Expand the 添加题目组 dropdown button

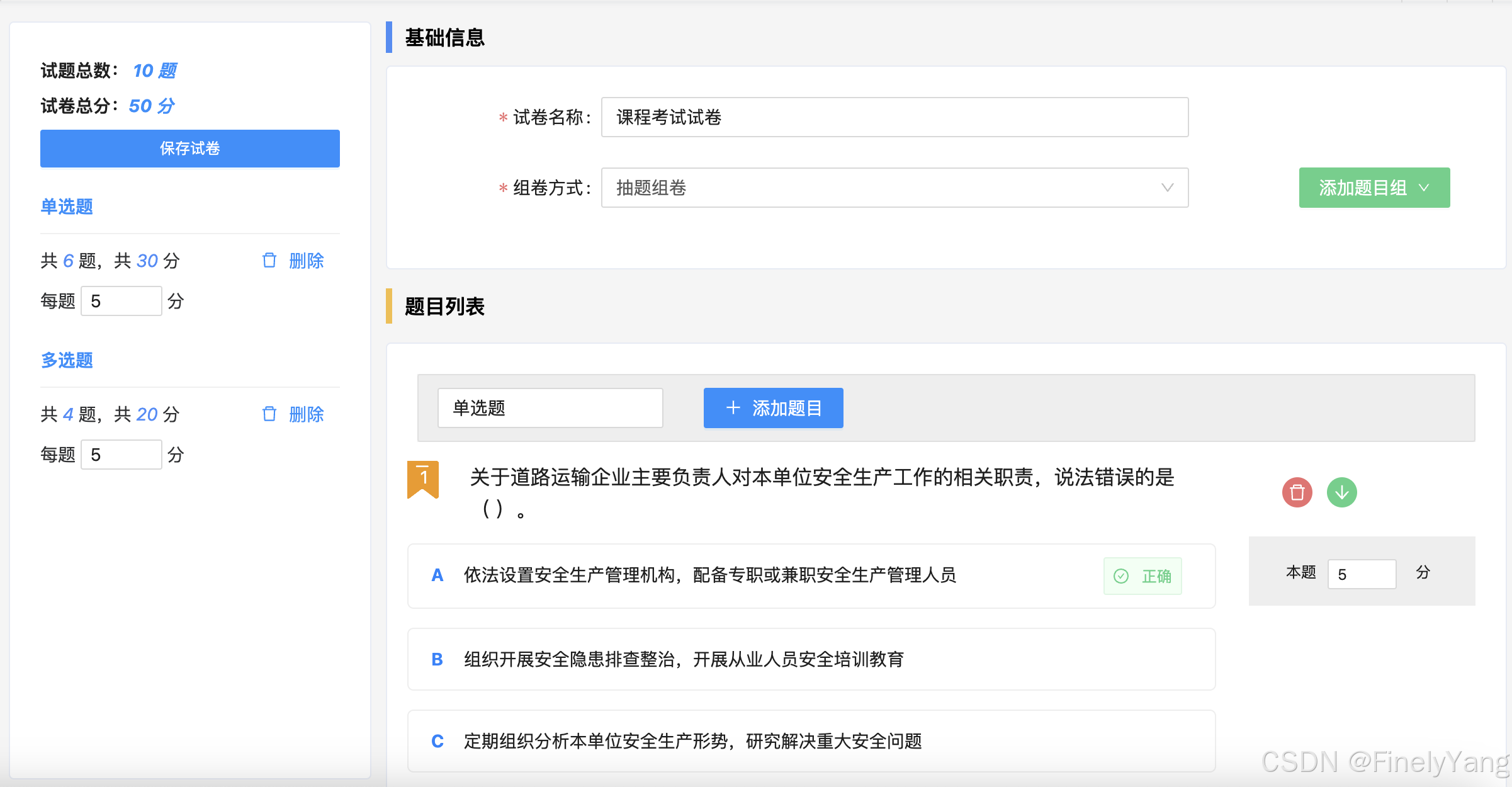coord(1374,188)
